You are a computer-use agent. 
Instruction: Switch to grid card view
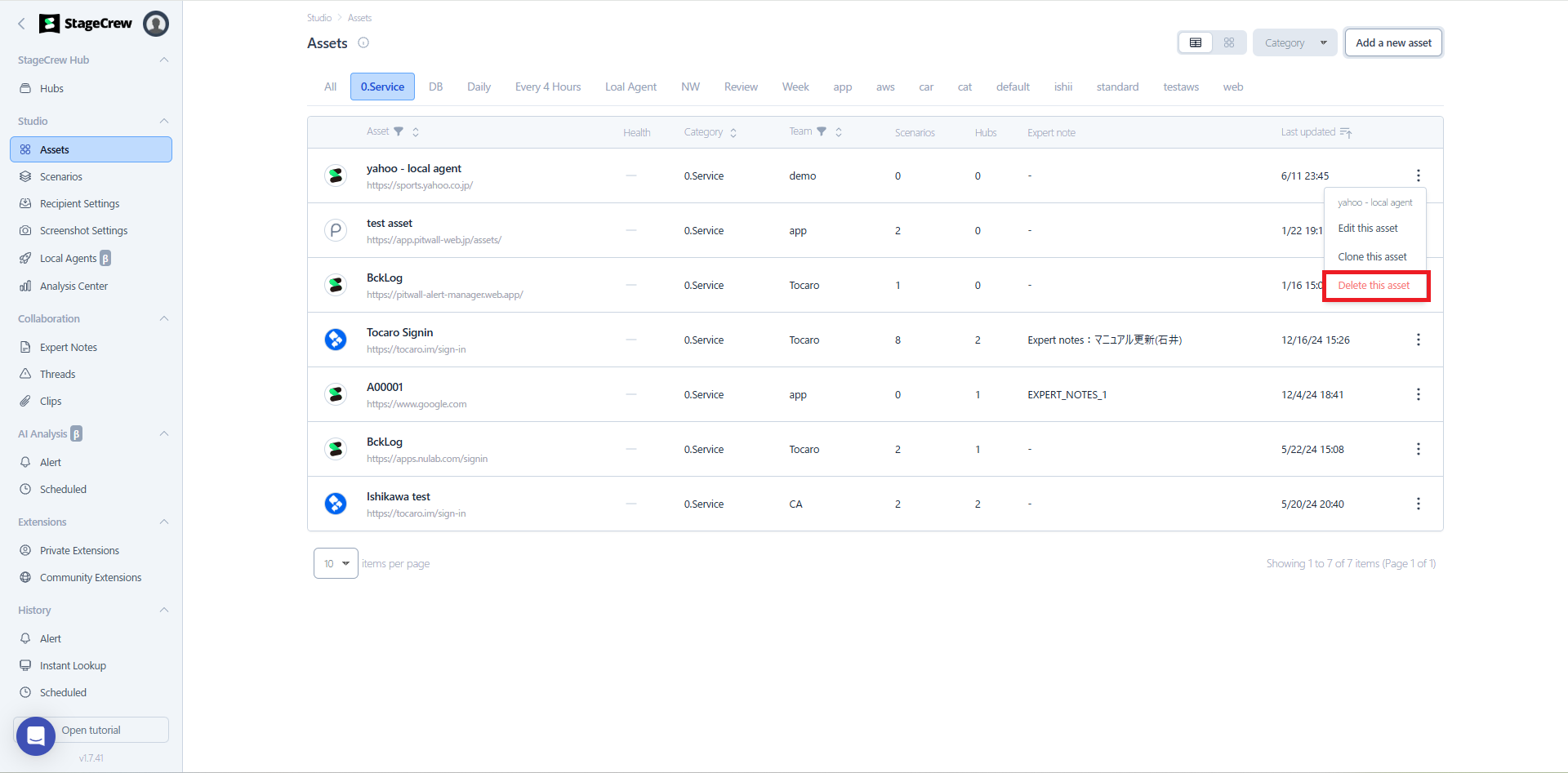coord(1228,42)
